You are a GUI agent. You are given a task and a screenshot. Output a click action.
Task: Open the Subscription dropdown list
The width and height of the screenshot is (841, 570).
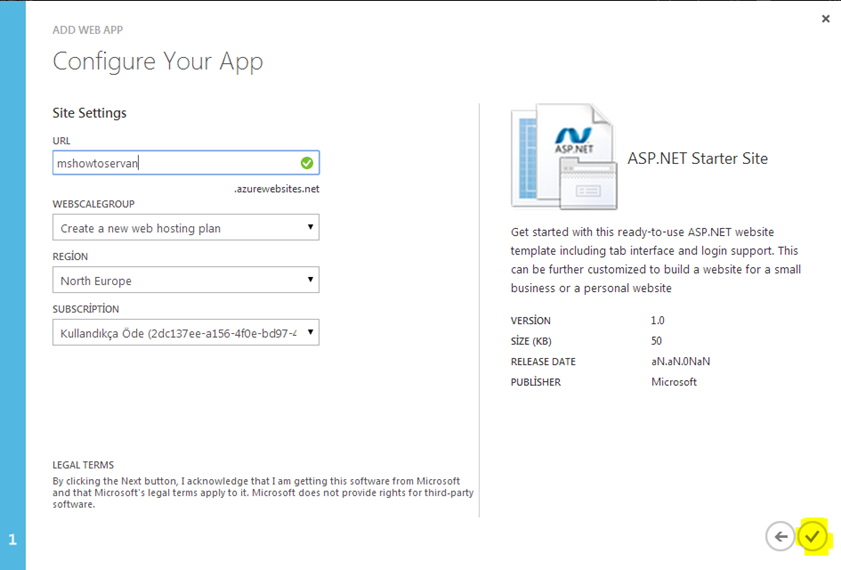click(186, 333)
